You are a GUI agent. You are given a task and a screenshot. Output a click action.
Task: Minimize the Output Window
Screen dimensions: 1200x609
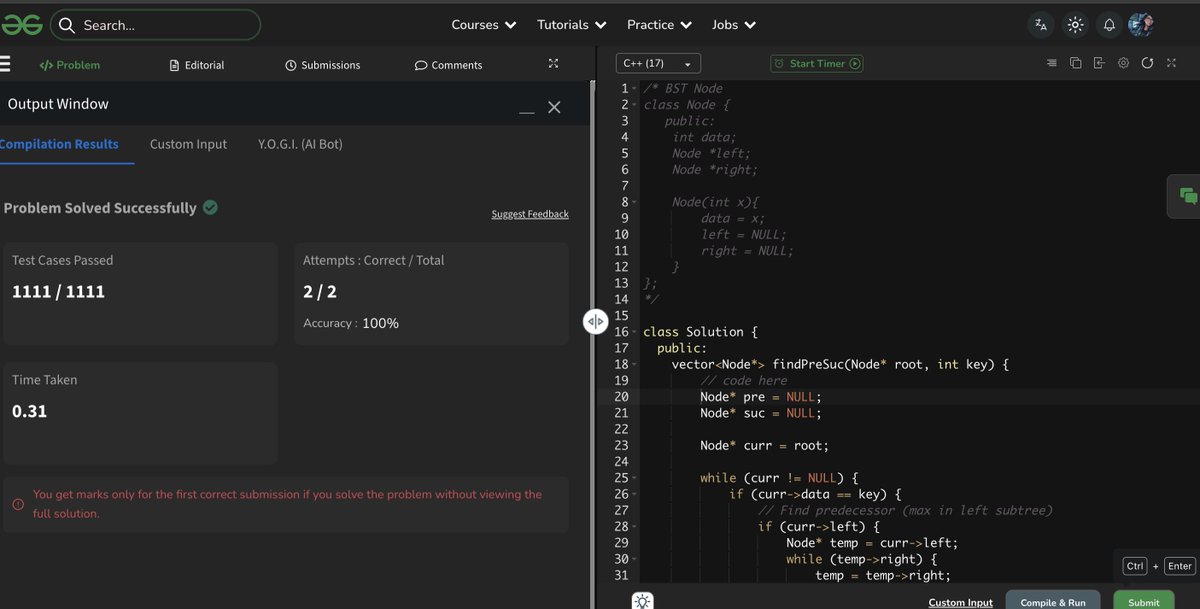[x=527, y=113]
